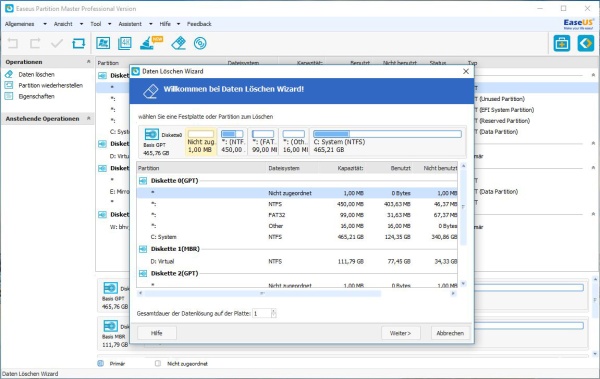
Task: Click the Undo arrow in the toolbar
Action: (13, 43)
